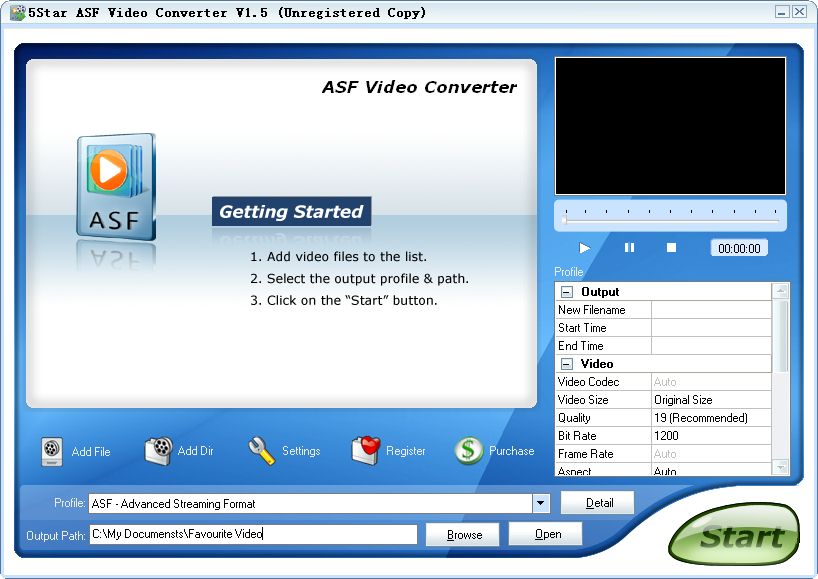Click the large ASF logo image

[x=116, y=187]
